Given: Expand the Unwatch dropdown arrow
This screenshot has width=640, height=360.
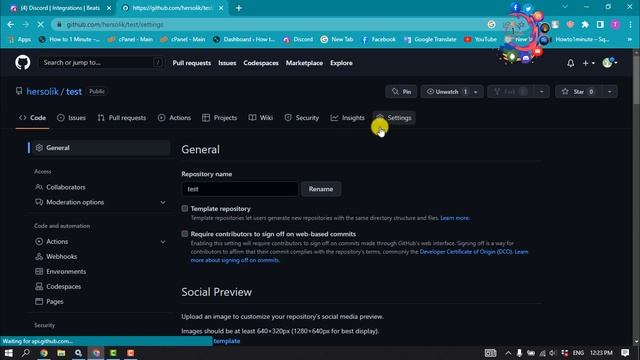Looking at the screenshot, I should point(476,92).
